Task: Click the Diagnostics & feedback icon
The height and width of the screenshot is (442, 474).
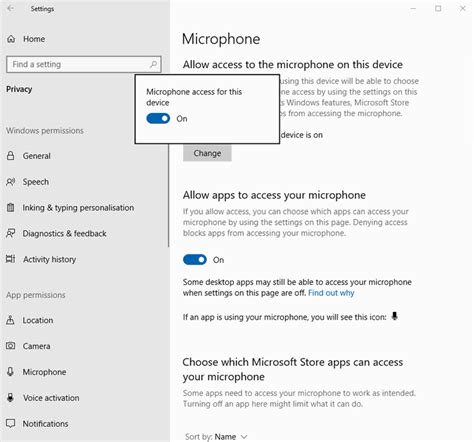Action: (x=11, y=233)
